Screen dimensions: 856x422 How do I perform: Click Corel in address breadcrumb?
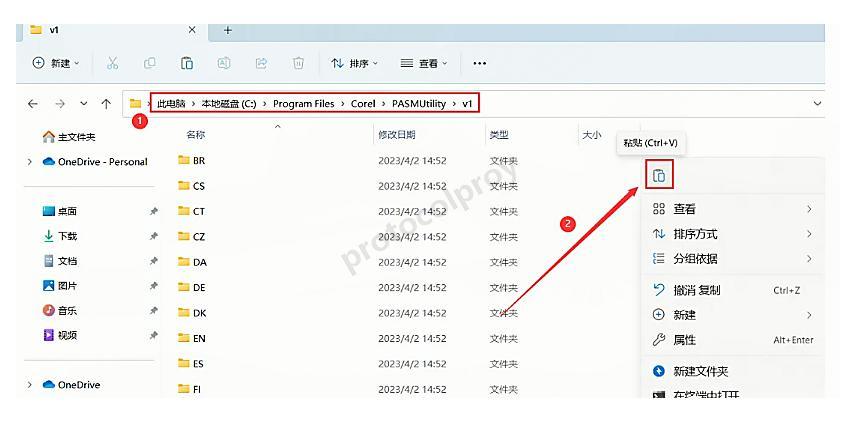point(363,104)
